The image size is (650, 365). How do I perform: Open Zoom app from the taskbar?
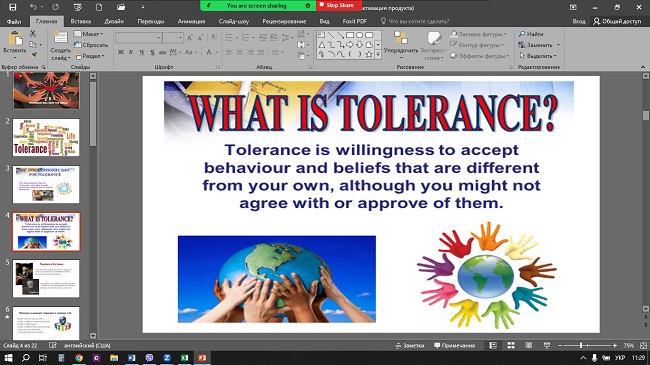click(167, 358)
